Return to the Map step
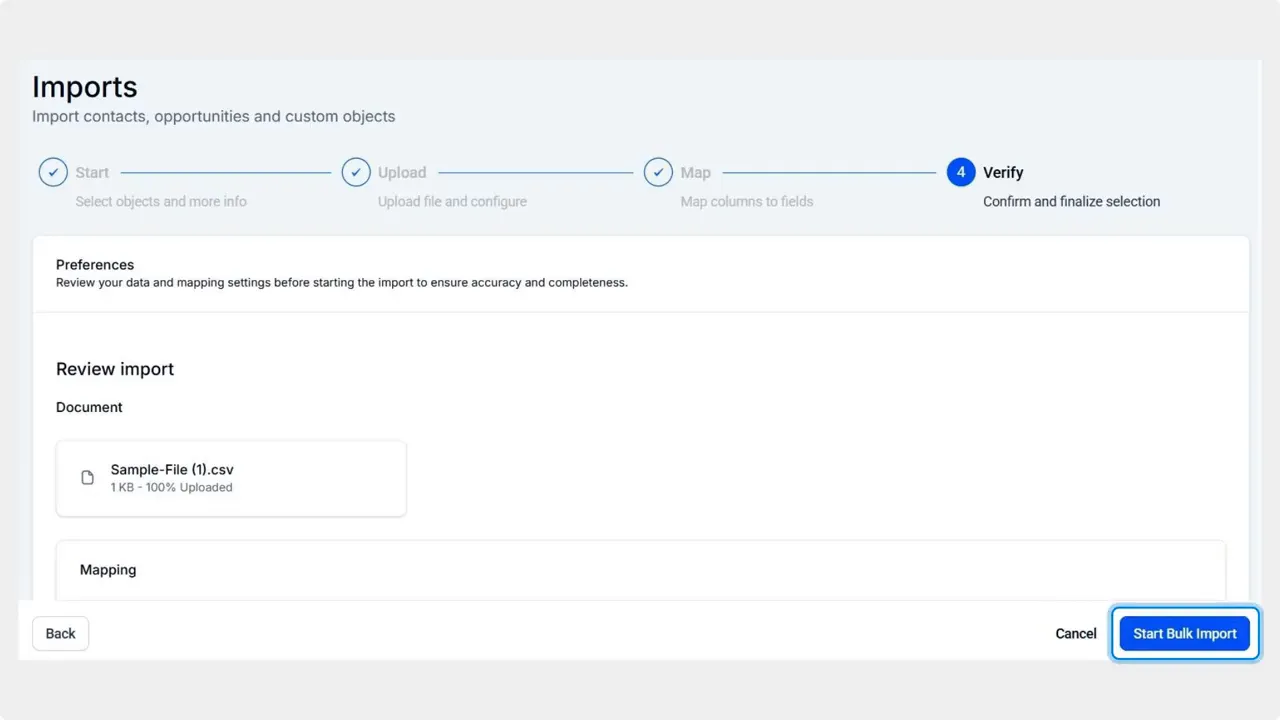This screenshot has height=720, width=1280. pos(696,172)
